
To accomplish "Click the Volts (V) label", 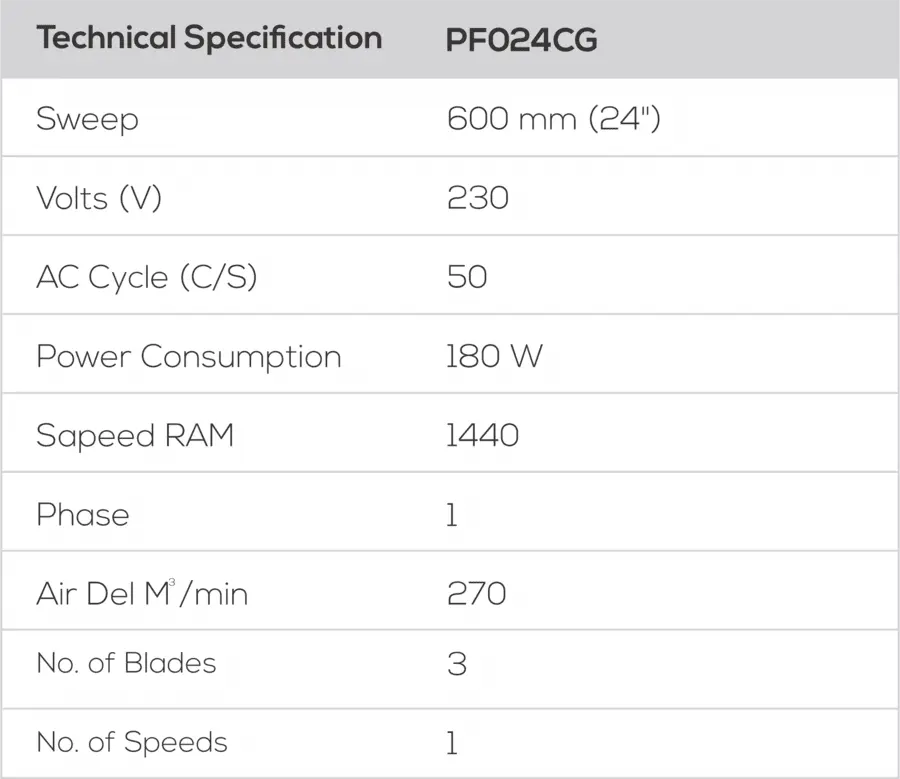I will coord(99,198).
